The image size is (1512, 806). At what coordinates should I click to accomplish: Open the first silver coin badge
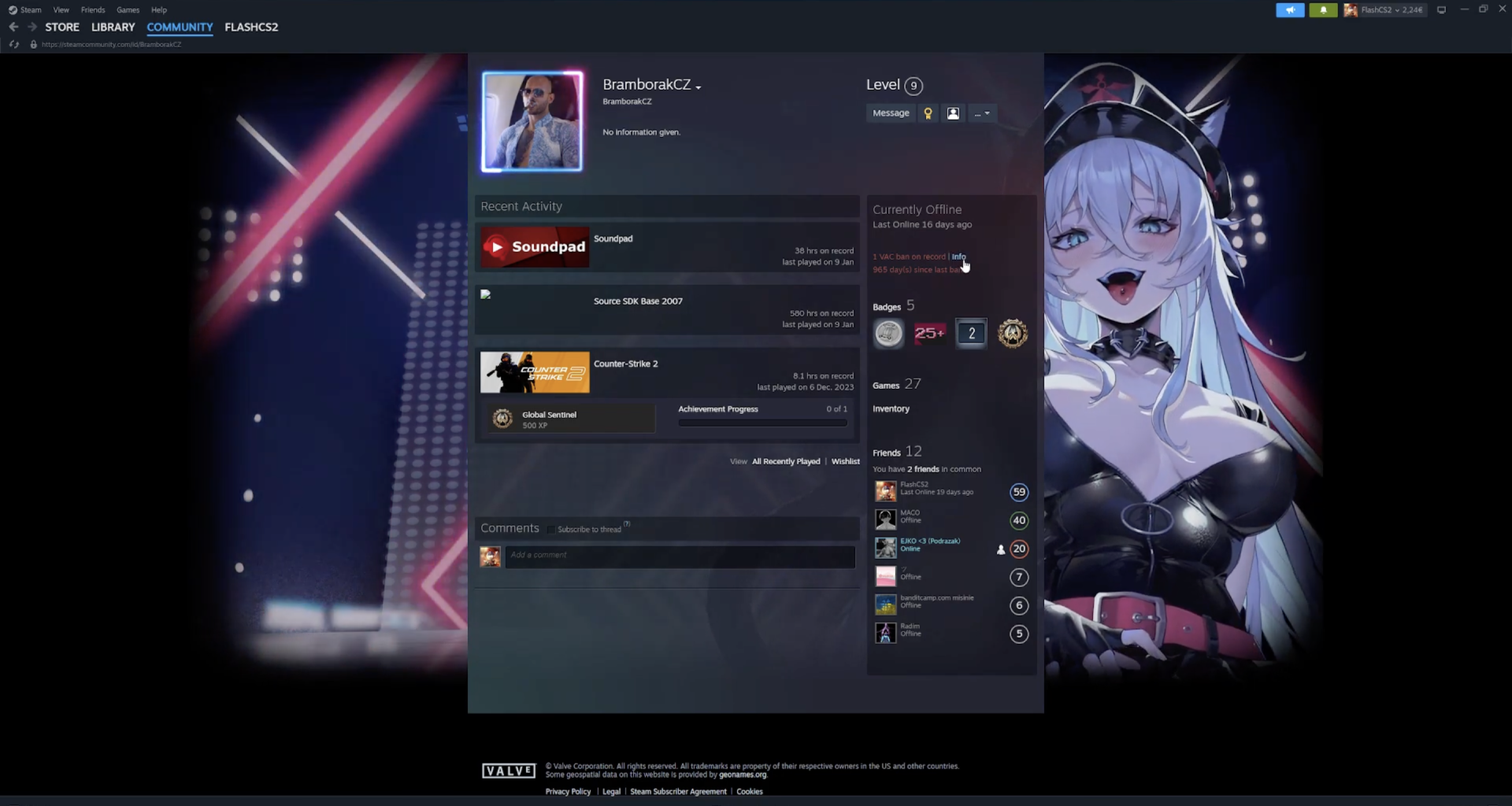pos(888,334)
